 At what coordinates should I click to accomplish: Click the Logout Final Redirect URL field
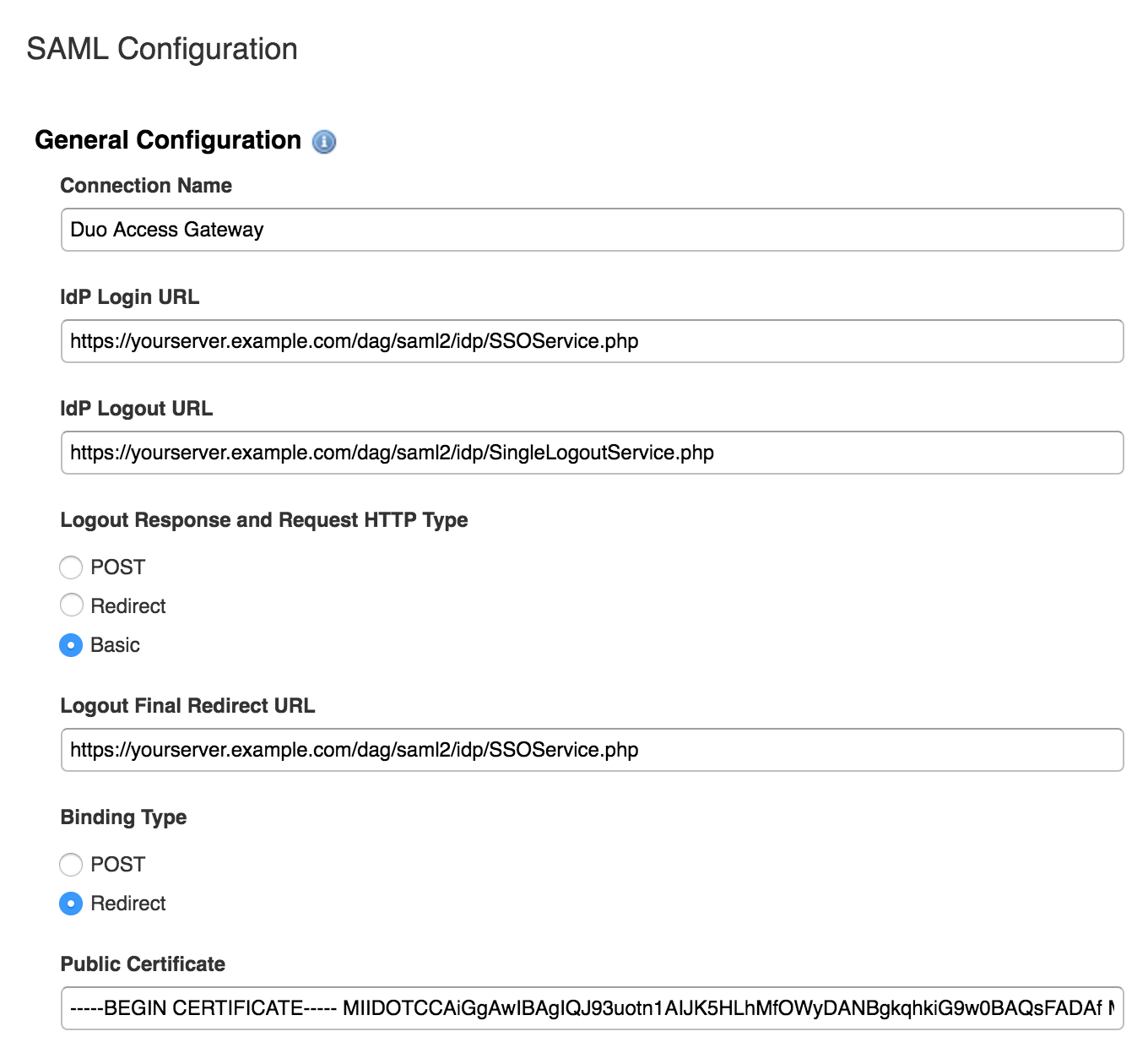click(591, 749)
